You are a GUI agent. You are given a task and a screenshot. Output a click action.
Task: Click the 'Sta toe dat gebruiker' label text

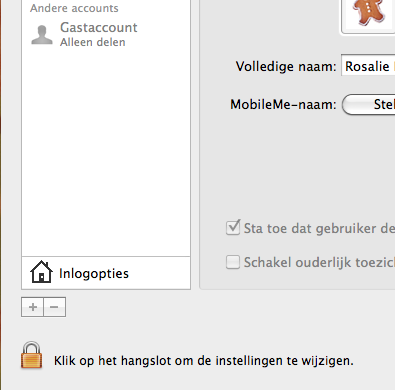click(319, 229)
